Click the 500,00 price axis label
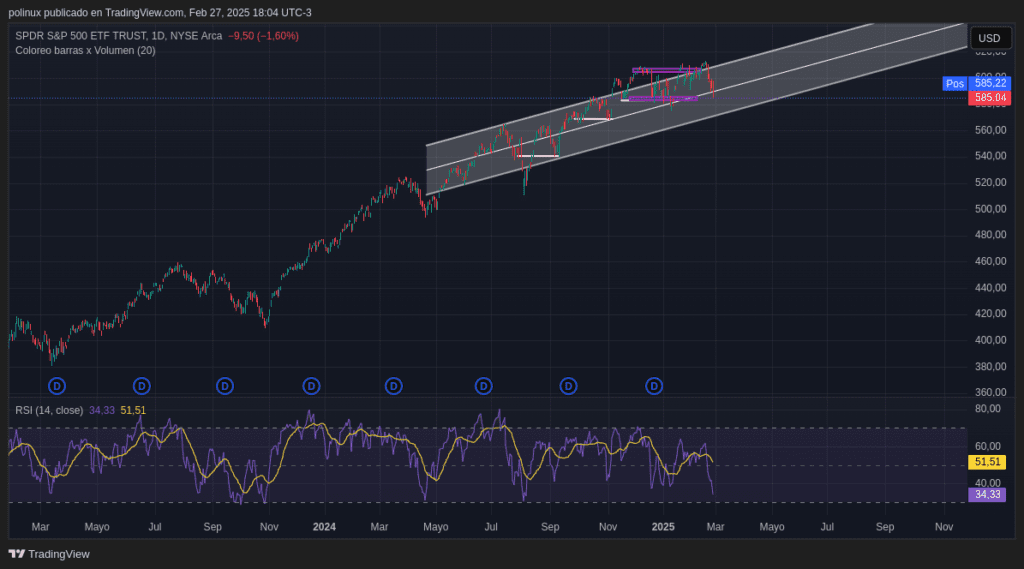This screenshot has height=569, width=1024. tap(990, 209)
